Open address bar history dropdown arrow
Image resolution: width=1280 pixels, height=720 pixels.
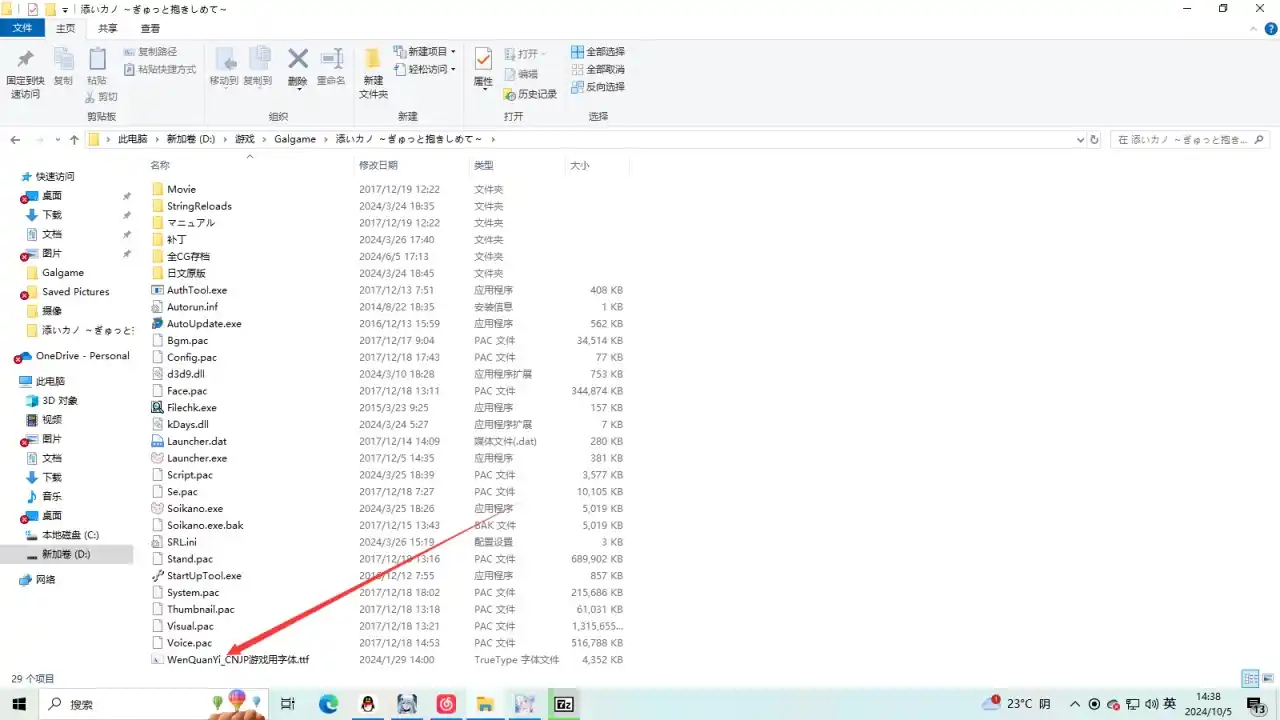pos(1079,140)
